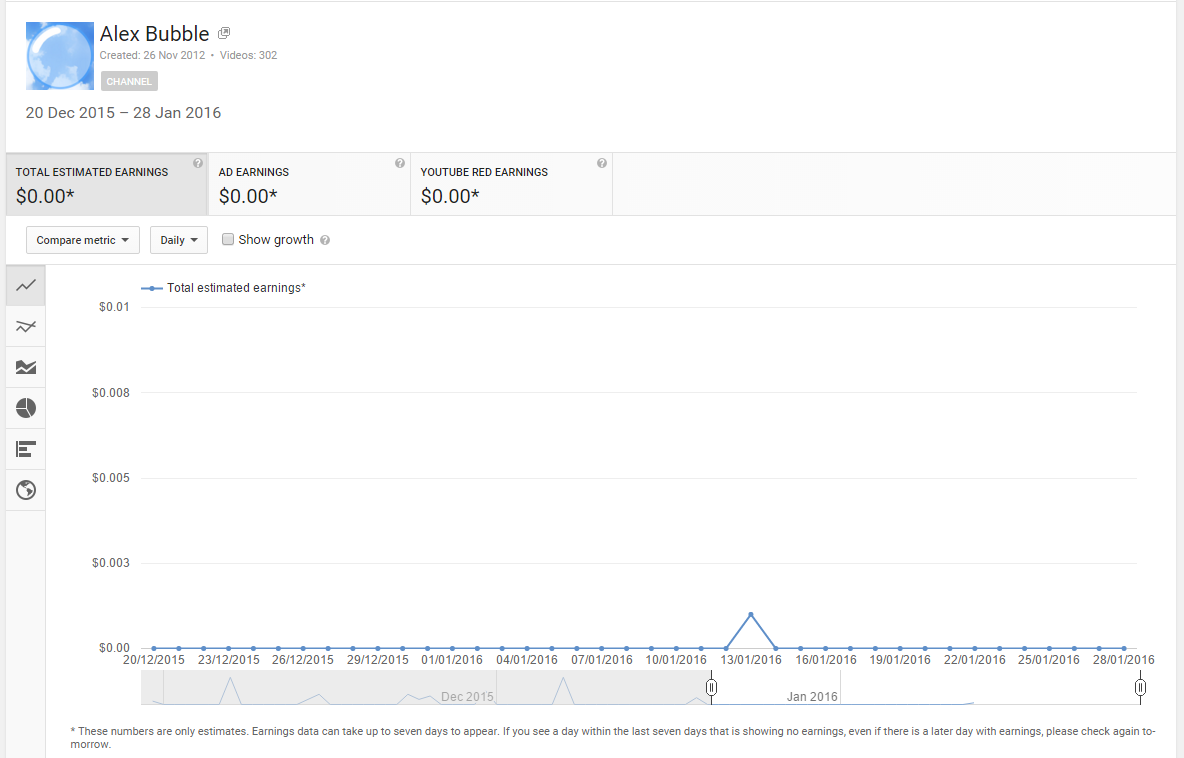Image resolution: width=1184 pixels, height=758 pixels.
Task: Click help icon on Ad Earnings
Action: coord(400,163)
